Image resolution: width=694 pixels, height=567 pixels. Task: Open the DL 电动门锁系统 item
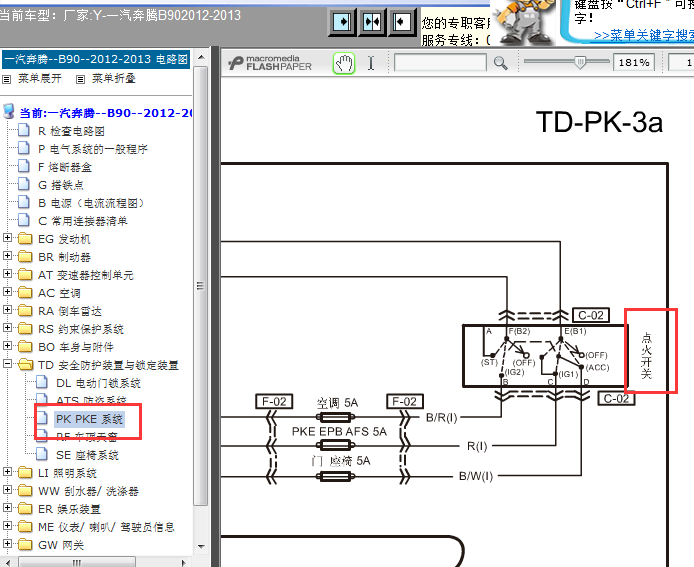tap(98, 383)
